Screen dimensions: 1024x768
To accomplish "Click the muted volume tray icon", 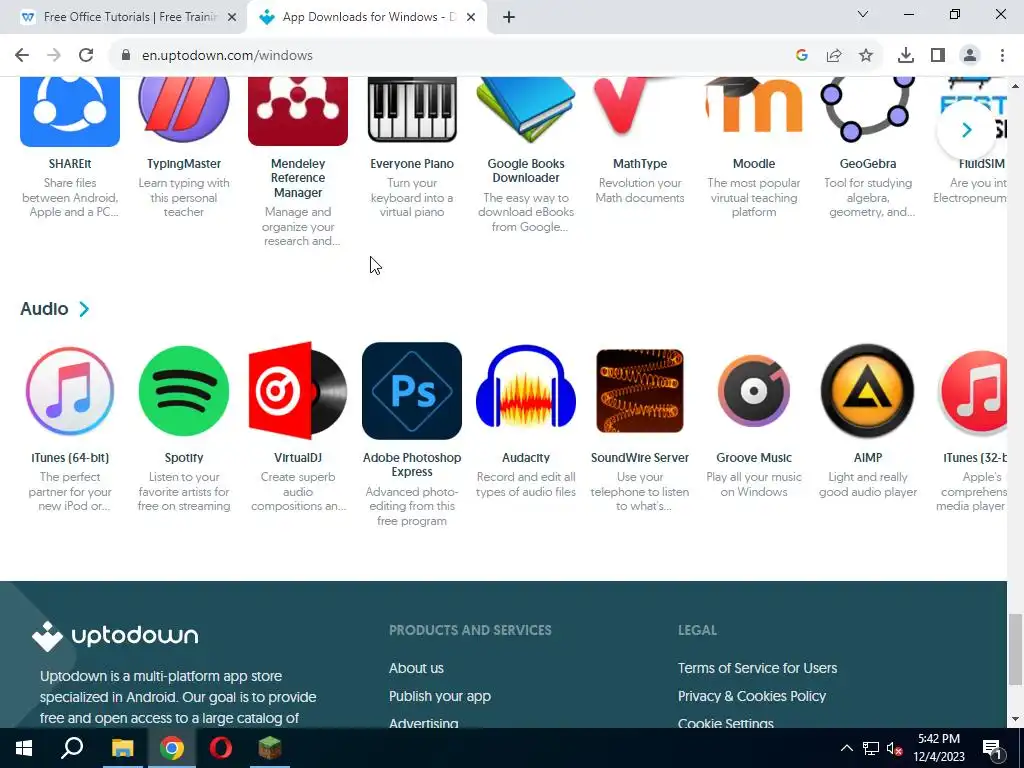I will pyautogui.click(x=894, y=748).
